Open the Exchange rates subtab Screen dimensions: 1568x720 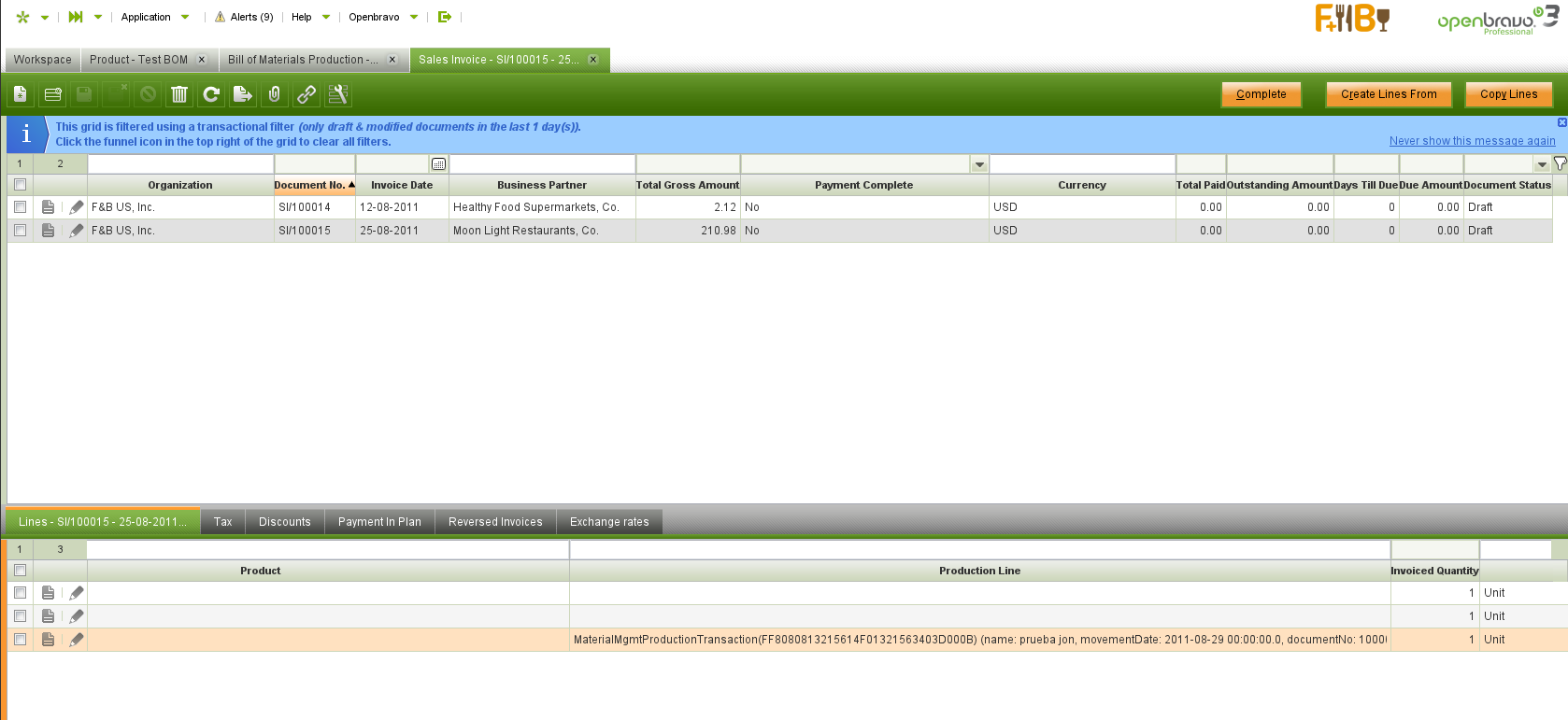pyautogui.click(x=609, y=522)
